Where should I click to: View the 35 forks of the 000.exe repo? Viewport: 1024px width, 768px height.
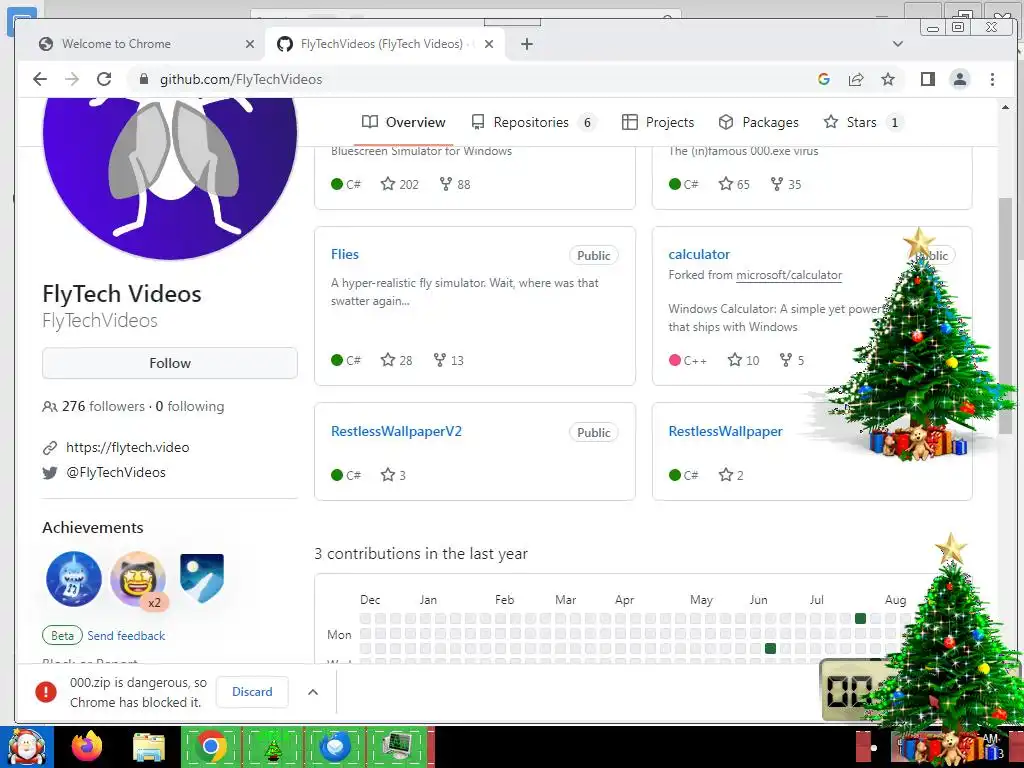tap(786, 184)
